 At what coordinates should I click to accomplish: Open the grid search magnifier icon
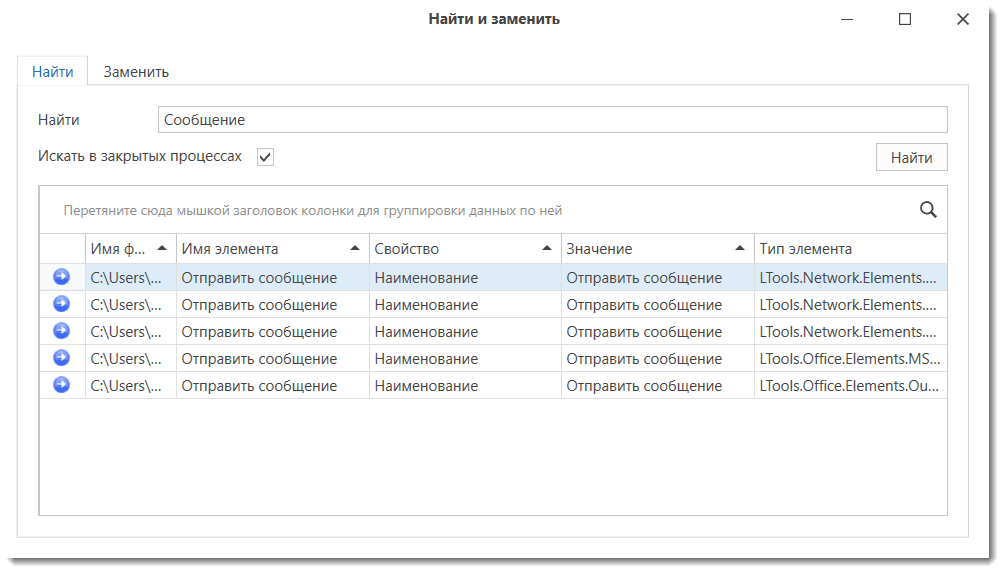coord(928,210)
